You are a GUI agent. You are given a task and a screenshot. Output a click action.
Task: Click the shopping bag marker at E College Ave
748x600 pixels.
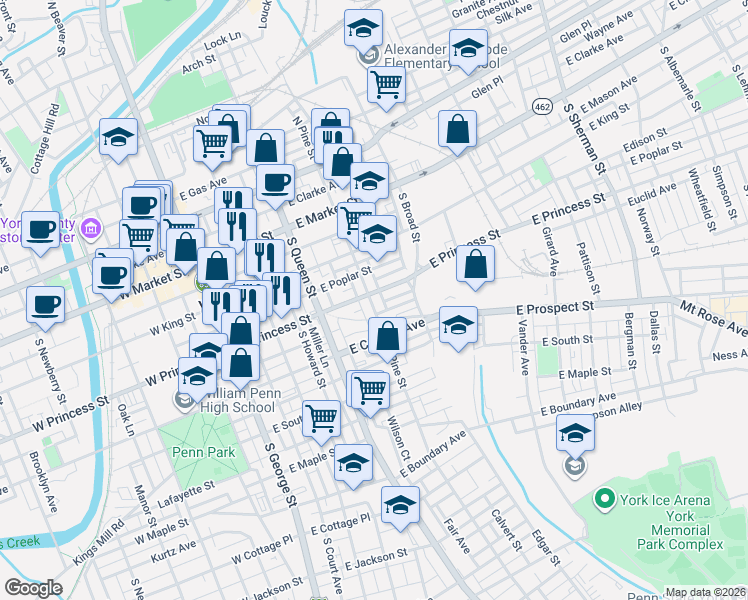click(x=387, y=339)
